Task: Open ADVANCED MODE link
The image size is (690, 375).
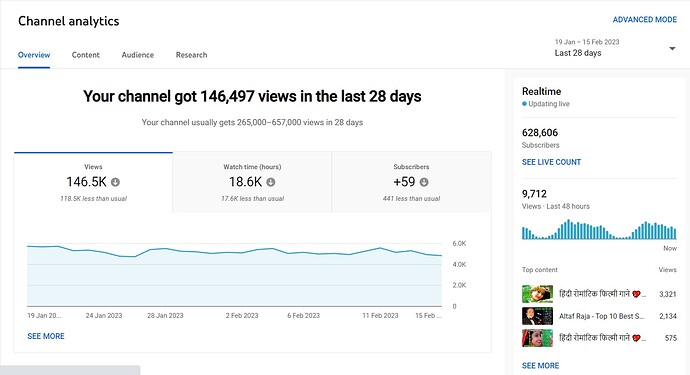Action: click(x=645, y=20)
